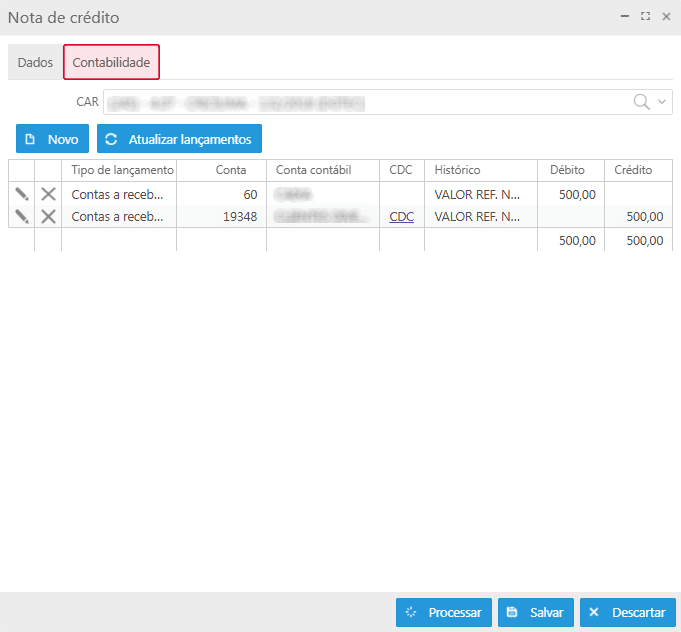Click the edit pencil on the second row

click(21, 216)
